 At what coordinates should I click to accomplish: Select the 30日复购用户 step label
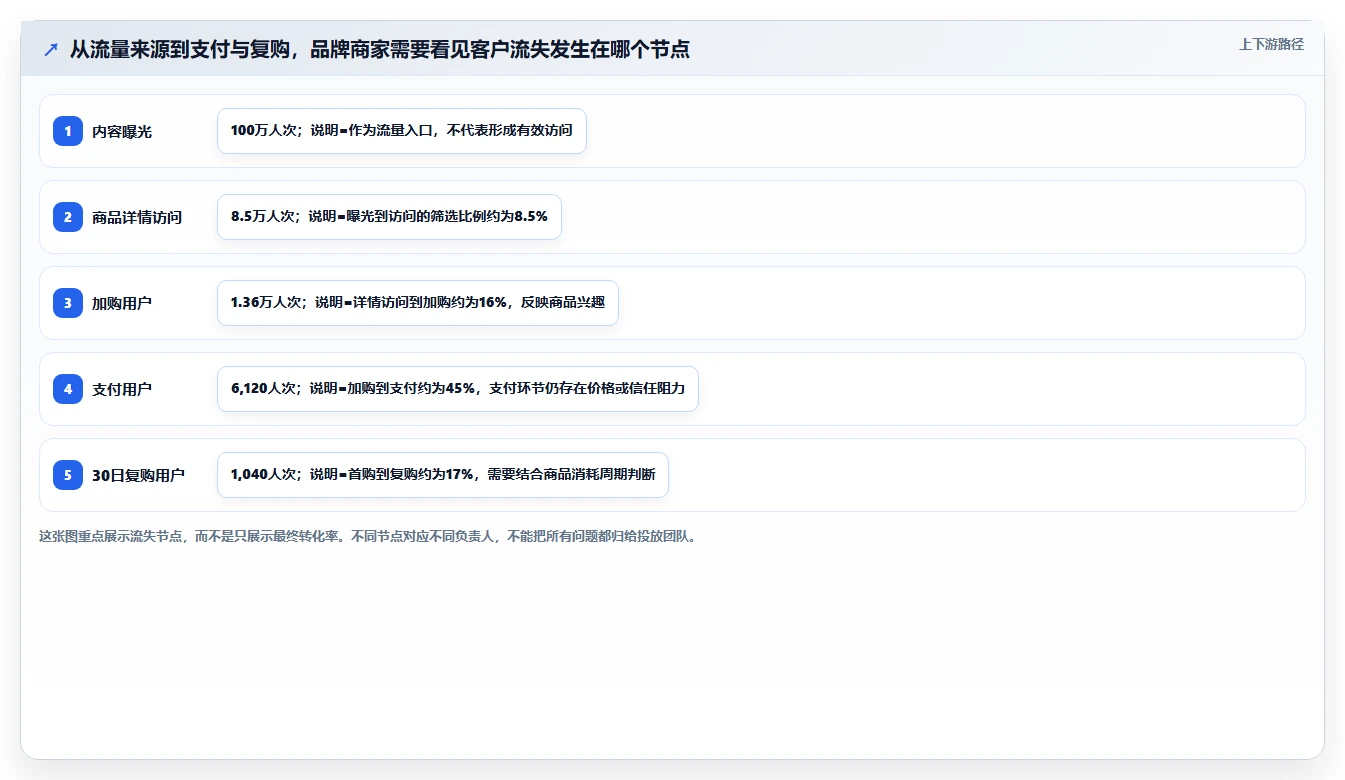138,475
